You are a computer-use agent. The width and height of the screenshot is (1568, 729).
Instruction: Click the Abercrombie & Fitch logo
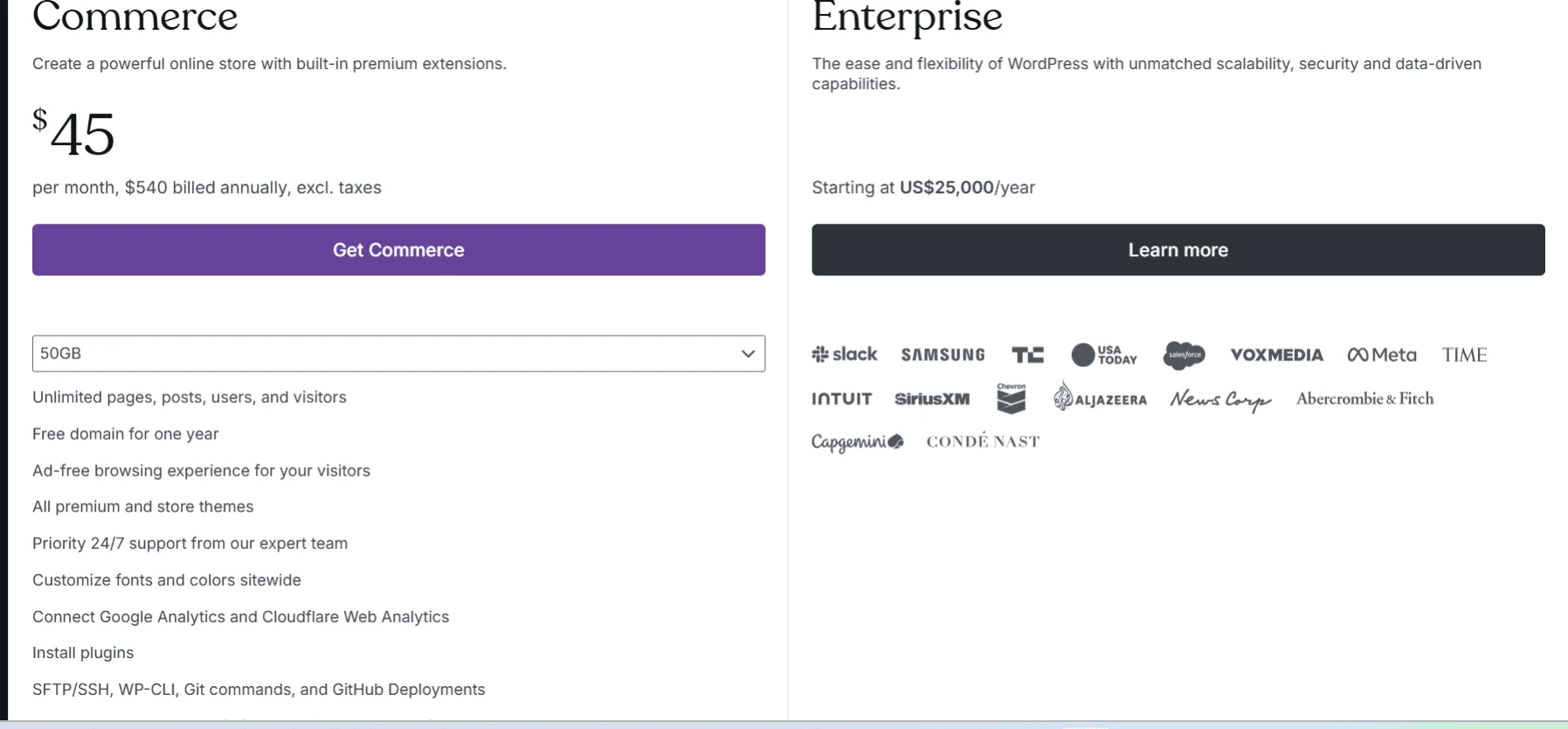[x=1364, y=399]
